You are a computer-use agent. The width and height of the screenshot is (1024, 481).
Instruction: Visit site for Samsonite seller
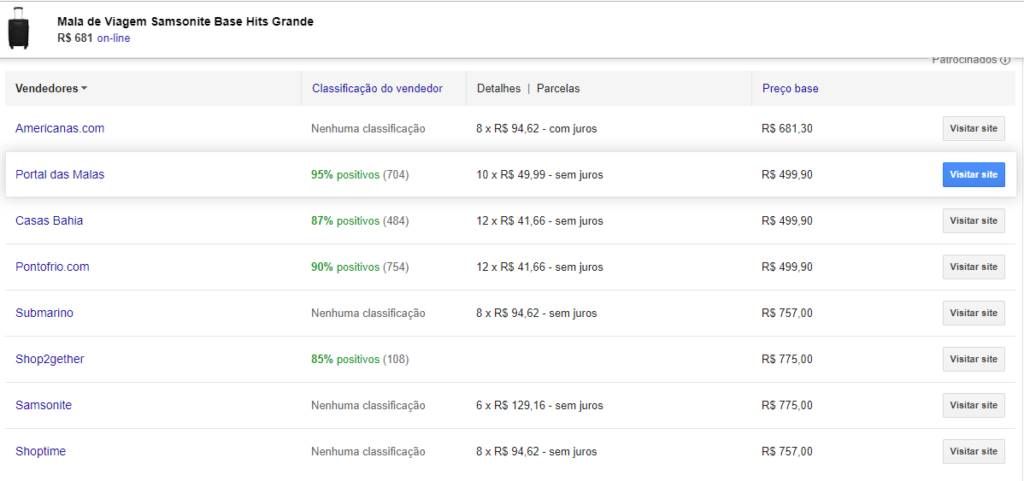pyautogui.click(x=973, y=405)
